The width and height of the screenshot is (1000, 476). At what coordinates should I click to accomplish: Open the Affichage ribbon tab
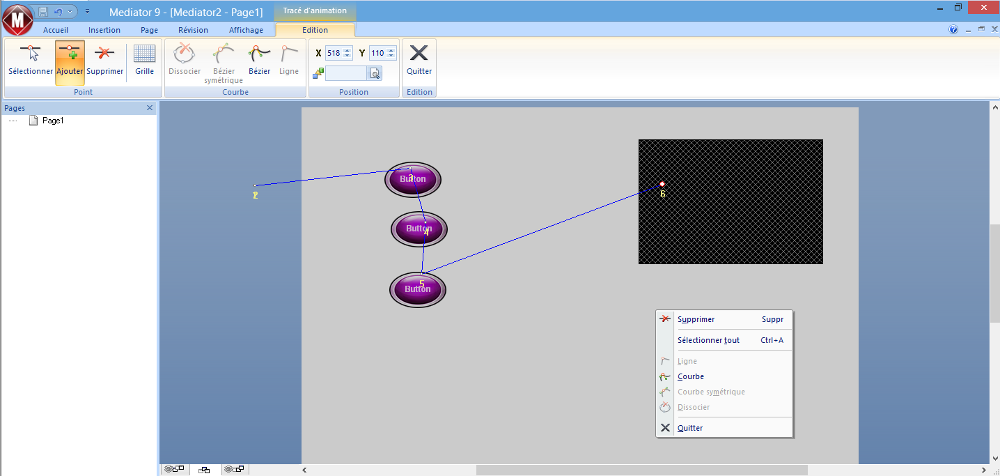(x=246, y=30)
